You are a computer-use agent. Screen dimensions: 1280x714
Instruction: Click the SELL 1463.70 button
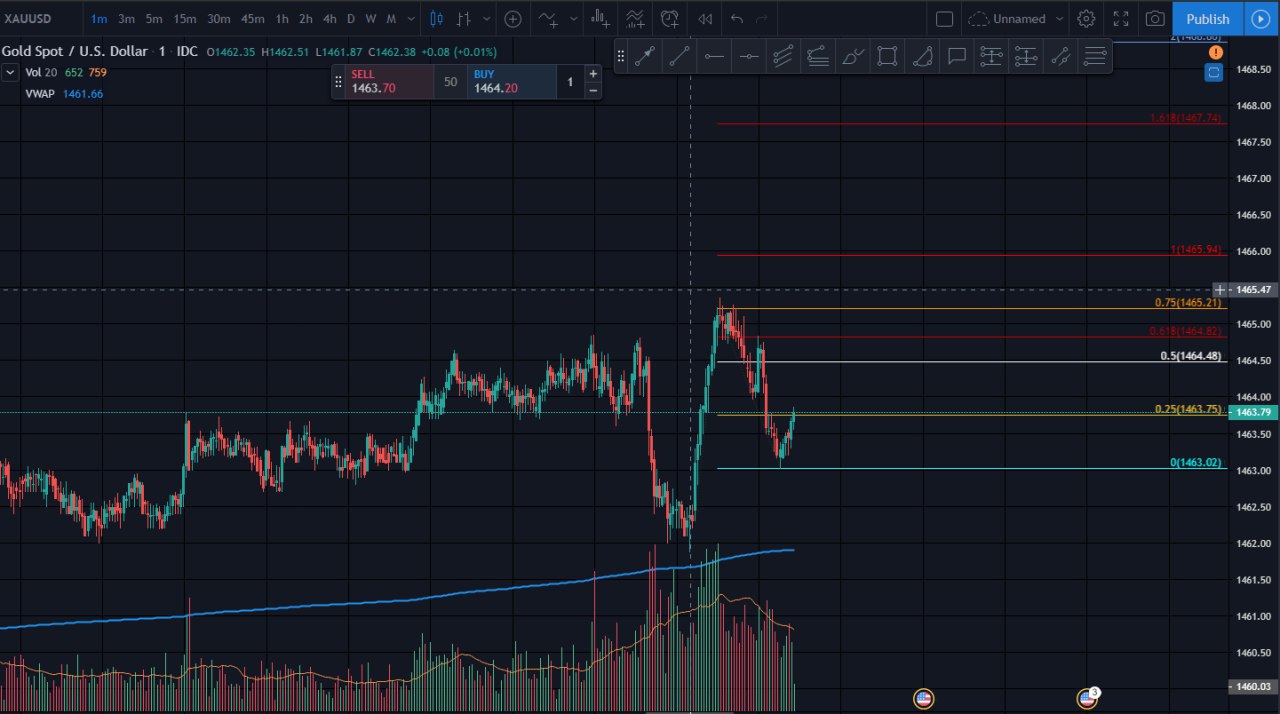pyautogui.click(x=390, y=82)
